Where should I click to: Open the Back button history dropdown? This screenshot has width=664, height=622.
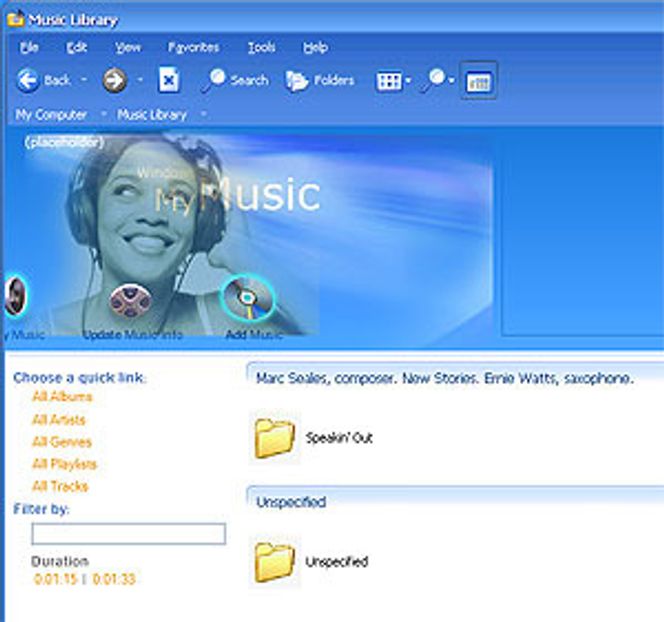84,79
